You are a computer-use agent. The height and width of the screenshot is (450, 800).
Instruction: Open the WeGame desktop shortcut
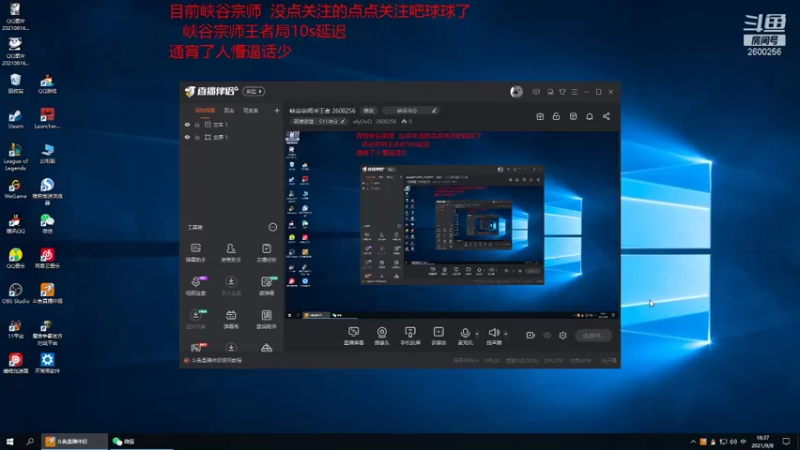[x=15, y=189]
